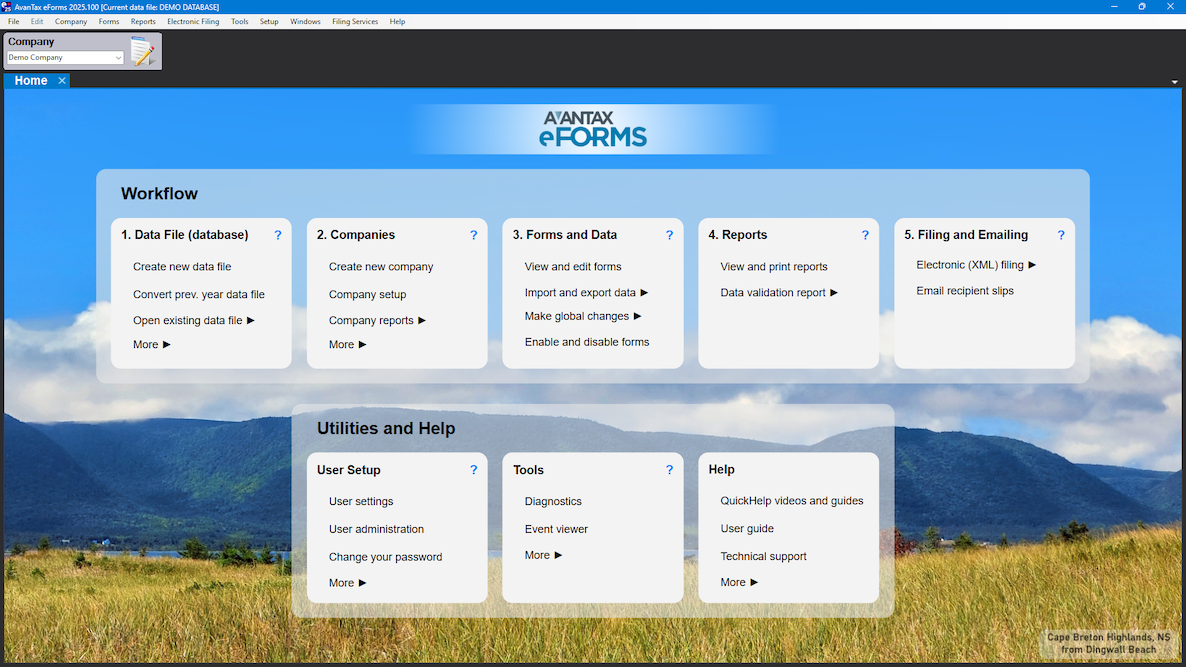Click Create new company link

[x=381, y=267]
